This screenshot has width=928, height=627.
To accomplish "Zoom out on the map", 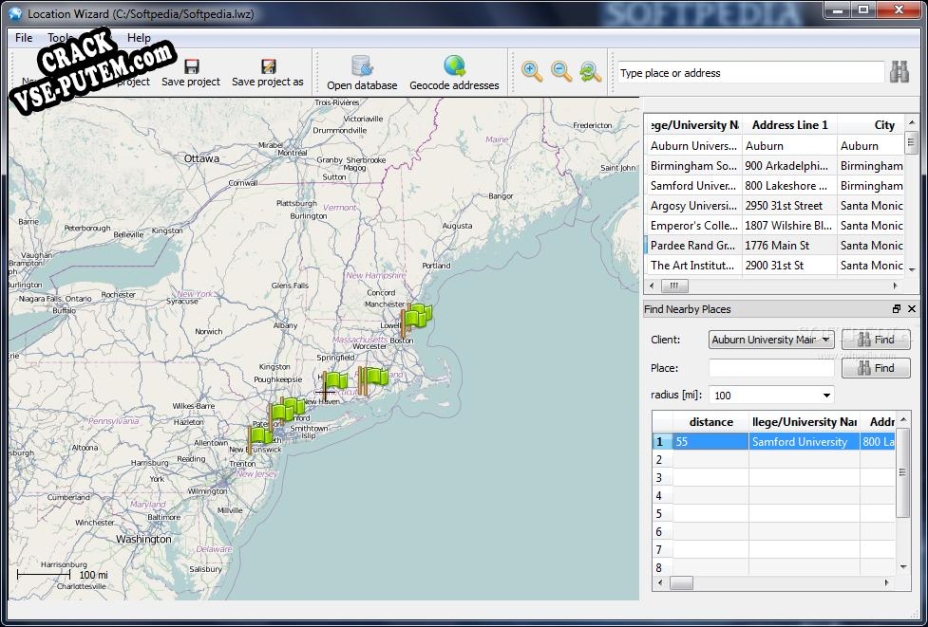I will point(562,71).
